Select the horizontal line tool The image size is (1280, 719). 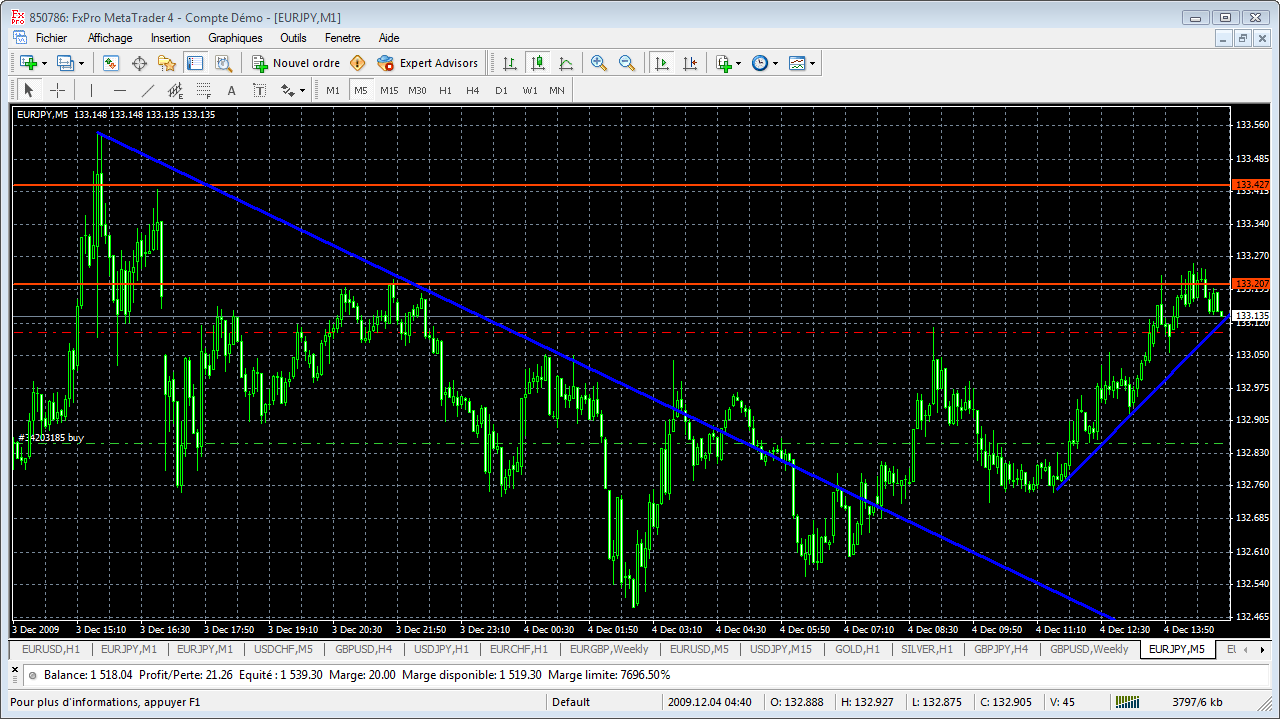click(119, 90)
